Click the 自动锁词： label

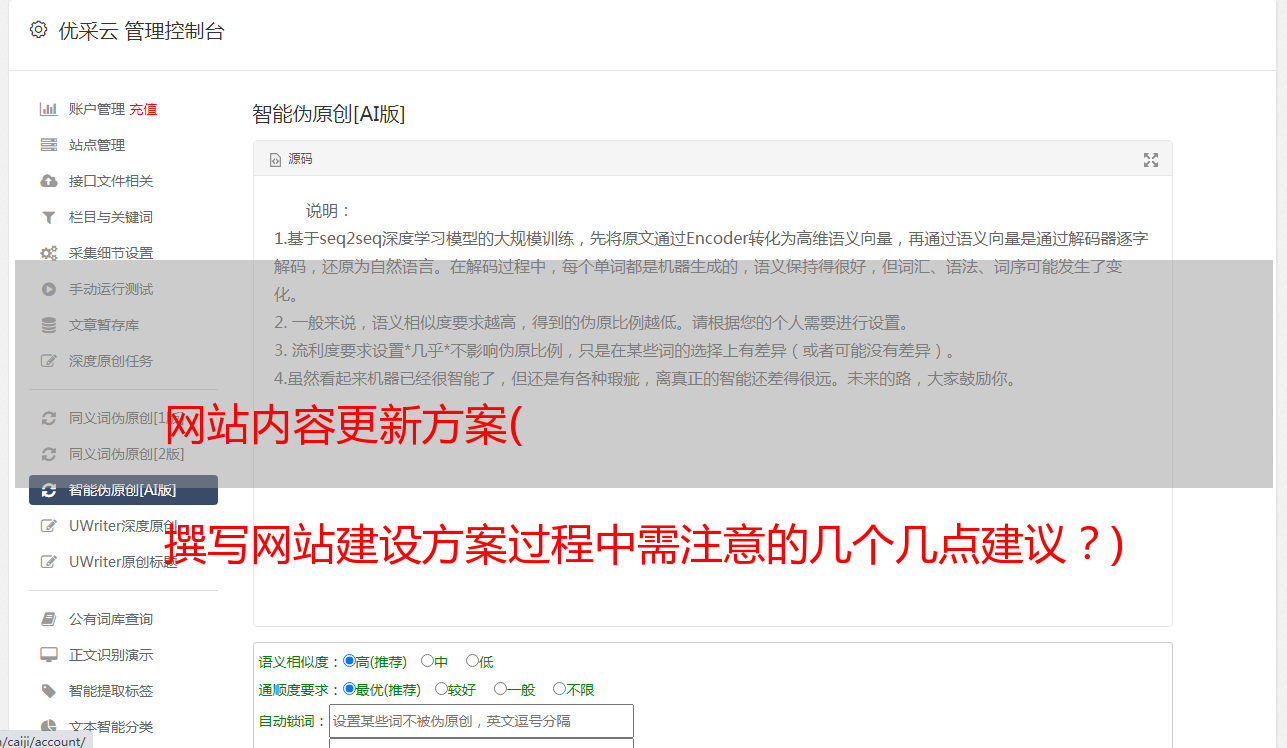click(x=293, y=722)
